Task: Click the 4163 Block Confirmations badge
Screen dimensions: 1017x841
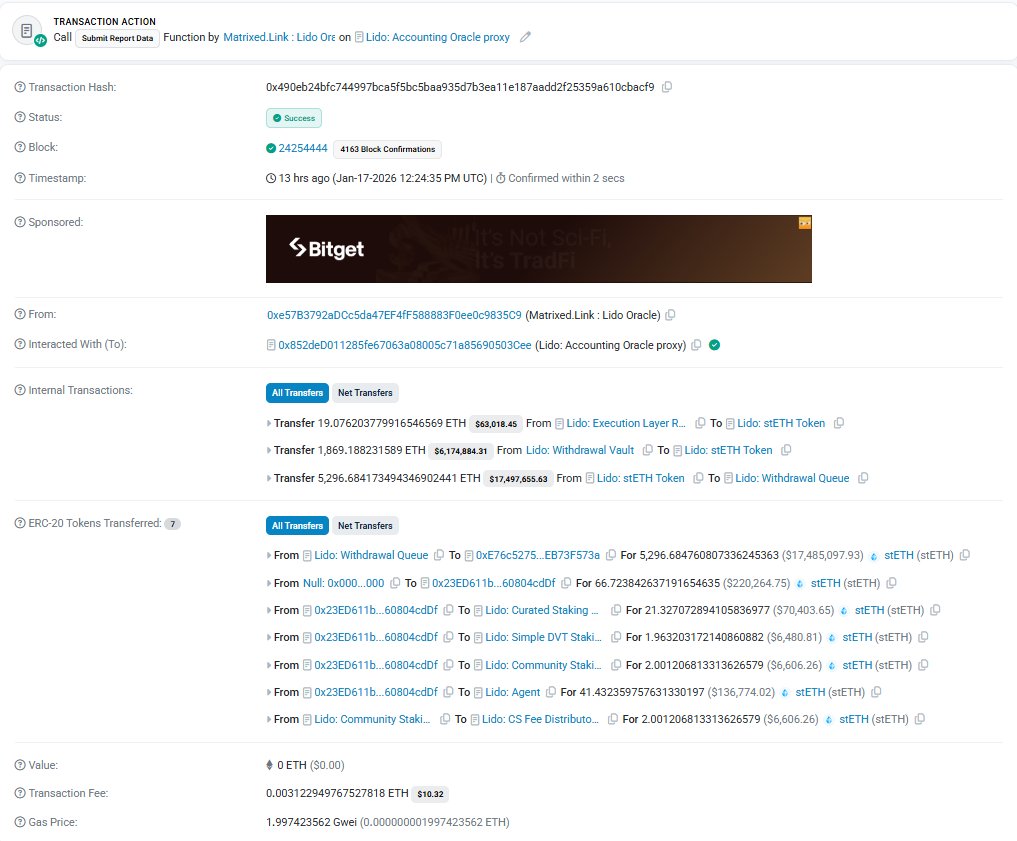Action: pos(387,149)
